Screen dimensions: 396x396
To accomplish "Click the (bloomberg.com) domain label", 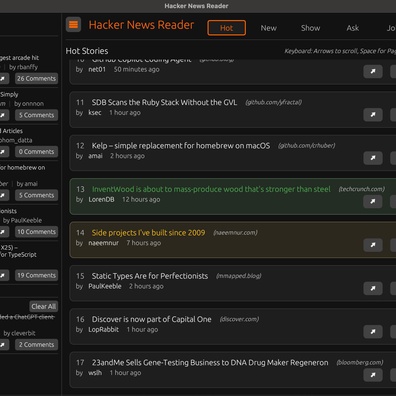I will pos(360,363).
